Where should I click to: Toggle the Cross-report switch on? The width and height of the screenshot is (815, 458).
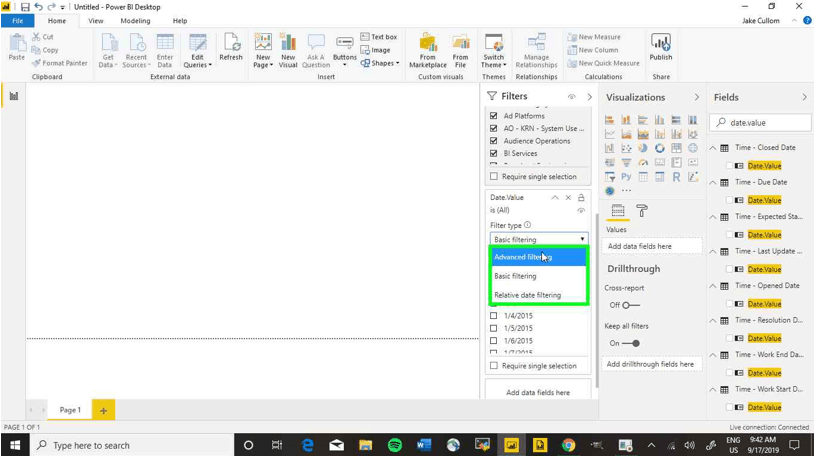(x=630, y=305)
